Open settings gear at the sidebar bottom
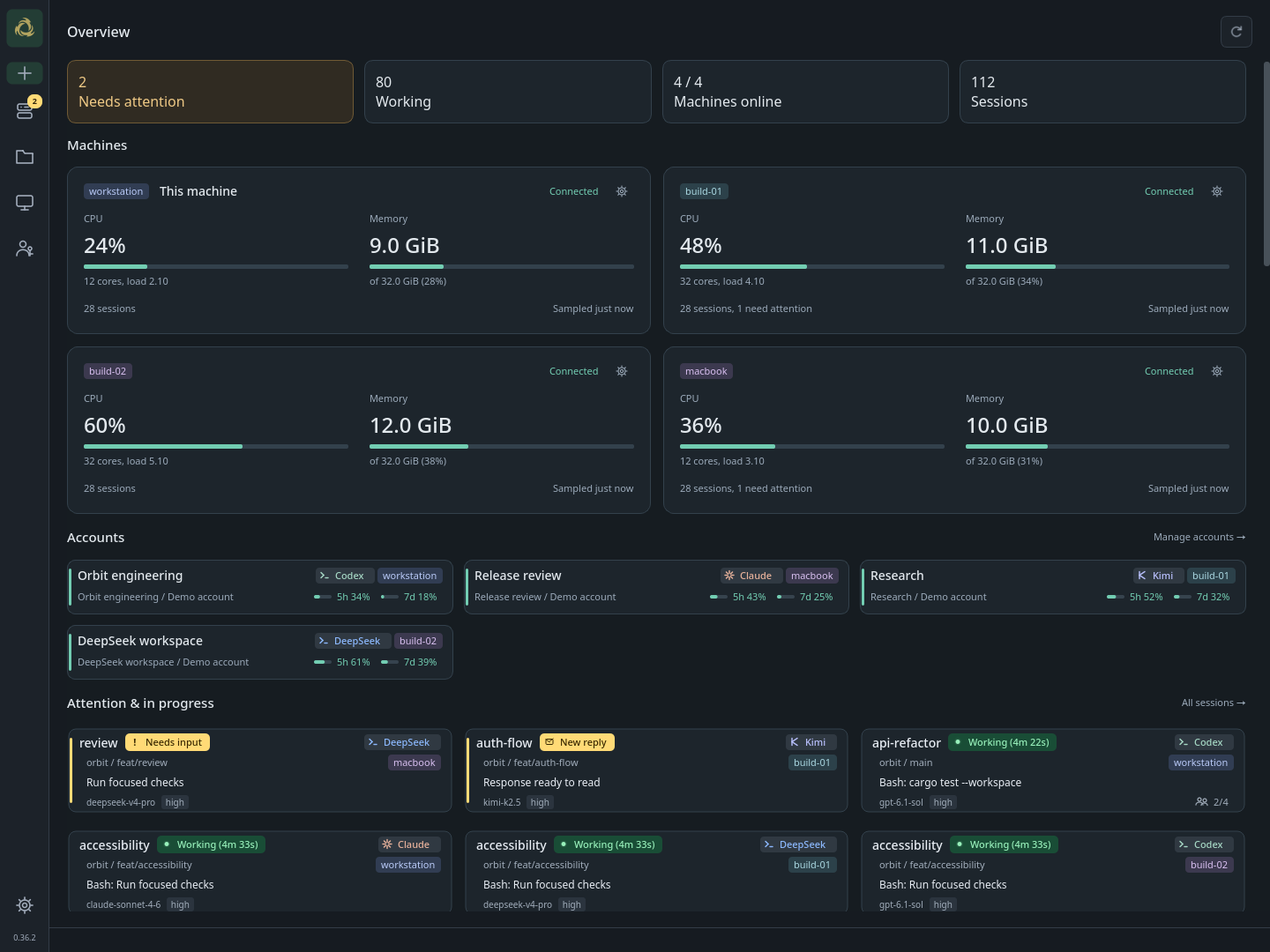Image resolution: width=1270 pixels, height=952 pixels. pos(25,905)
